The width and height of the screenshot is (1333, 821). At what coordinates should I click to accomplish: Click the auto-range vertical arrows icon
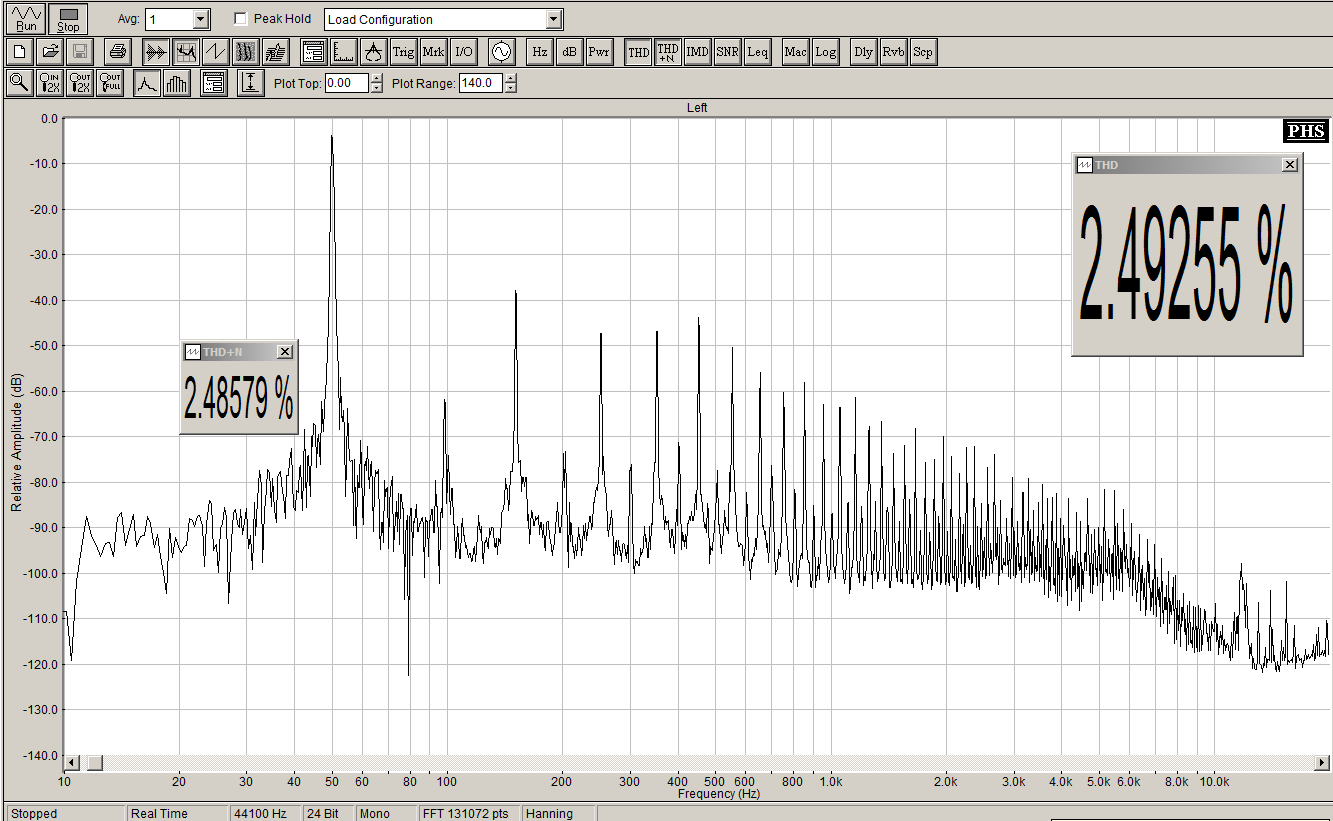[251, 83]
